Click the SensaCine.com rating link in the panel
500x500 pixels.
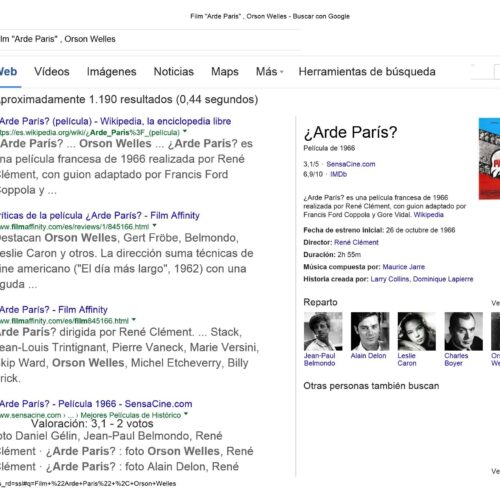[351, 164]
